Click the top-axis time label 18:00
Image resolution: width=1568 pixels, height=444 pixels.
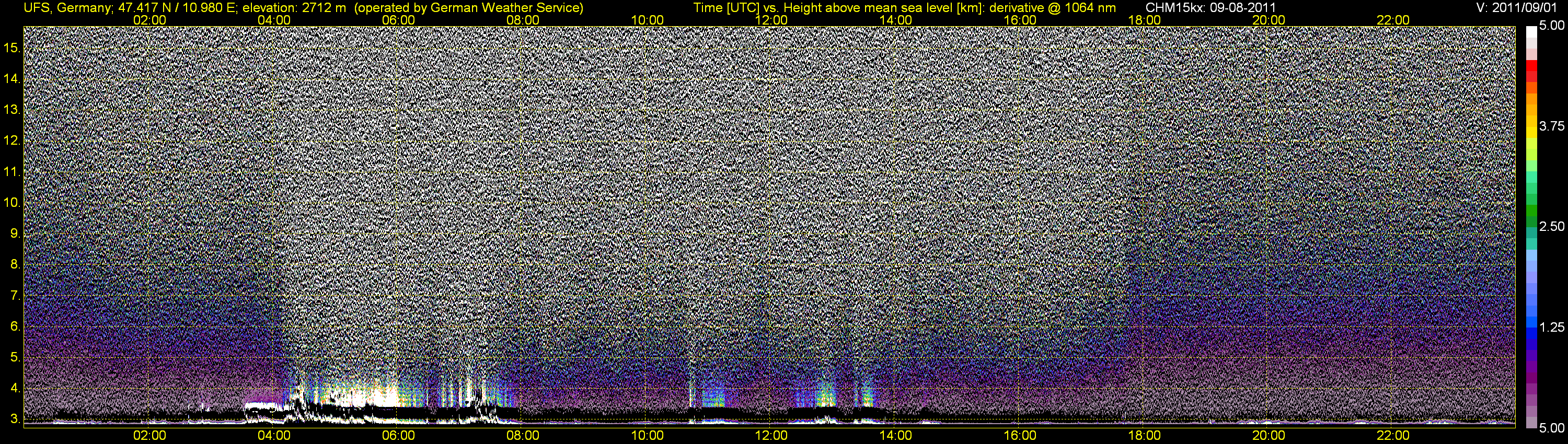coord(1144,20)
